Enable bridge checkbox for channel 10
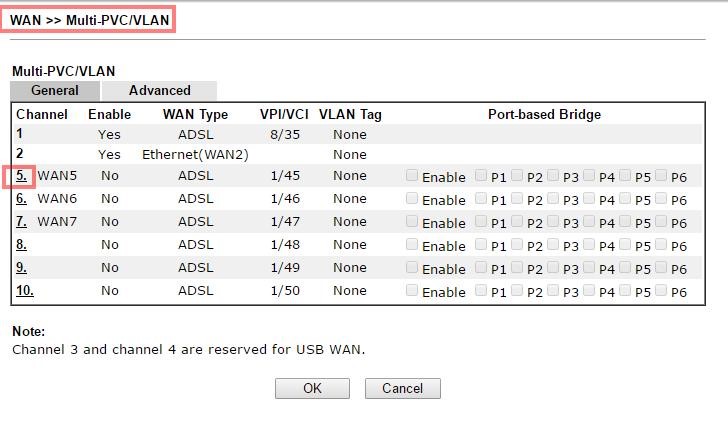 412,290
